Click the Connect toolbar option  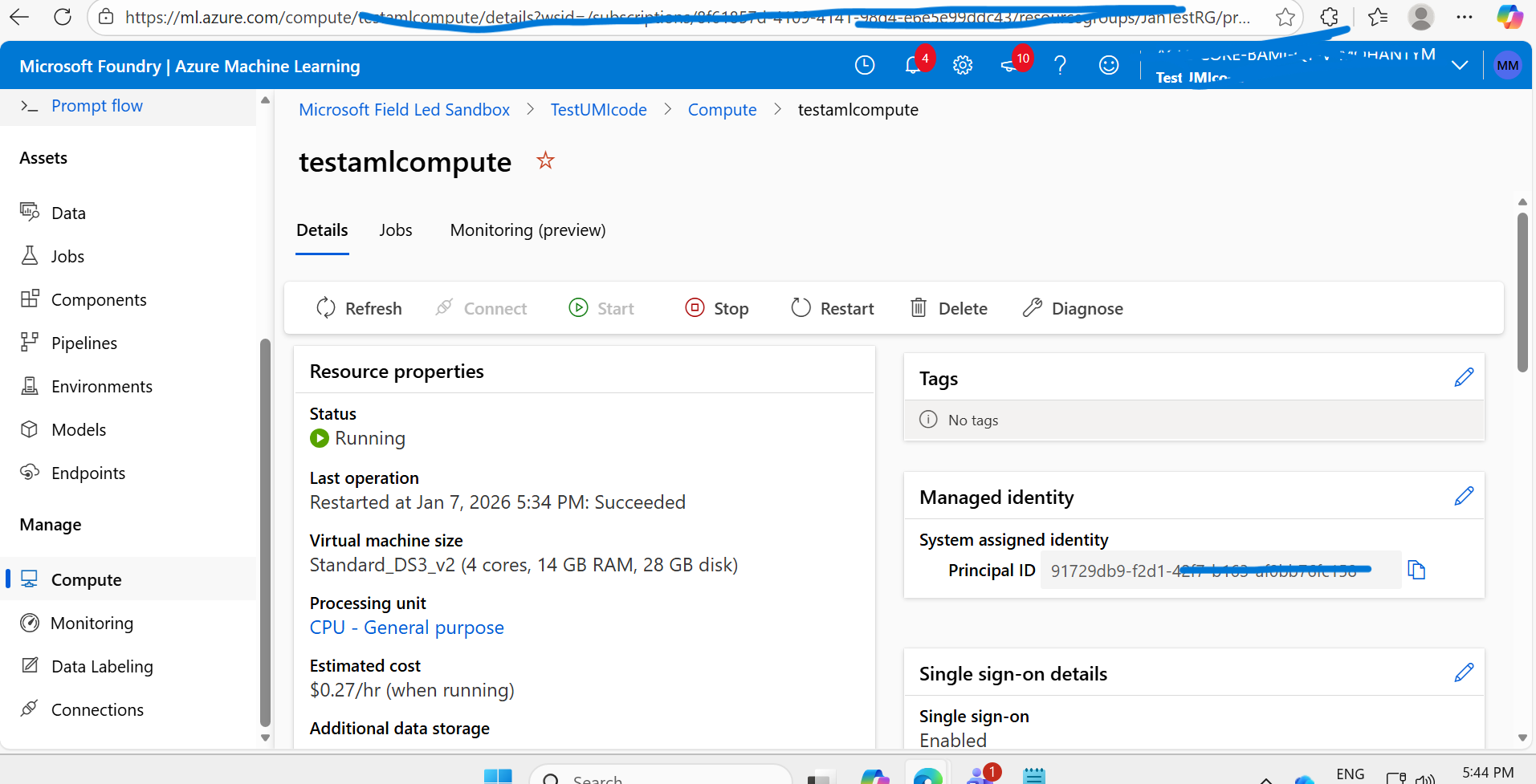(480, 308)
